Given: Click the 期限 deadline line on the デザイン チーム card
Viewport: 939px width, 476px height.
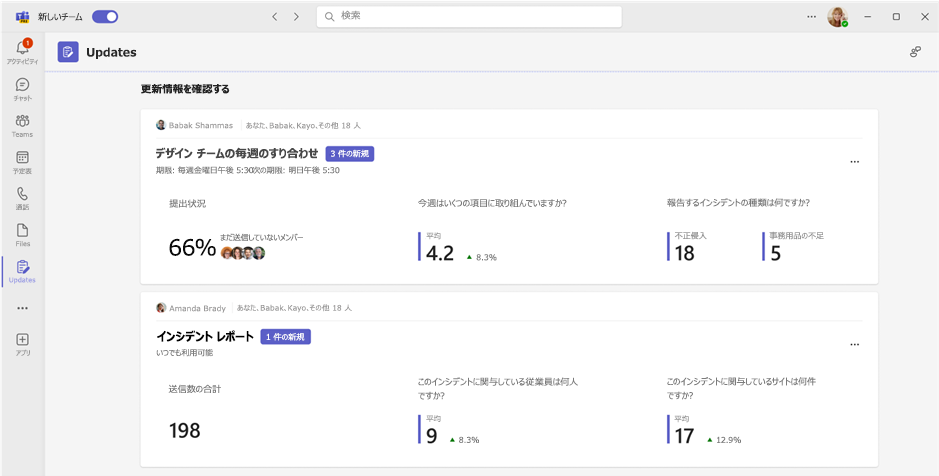Looking at the screenshot, I should 248,170.
